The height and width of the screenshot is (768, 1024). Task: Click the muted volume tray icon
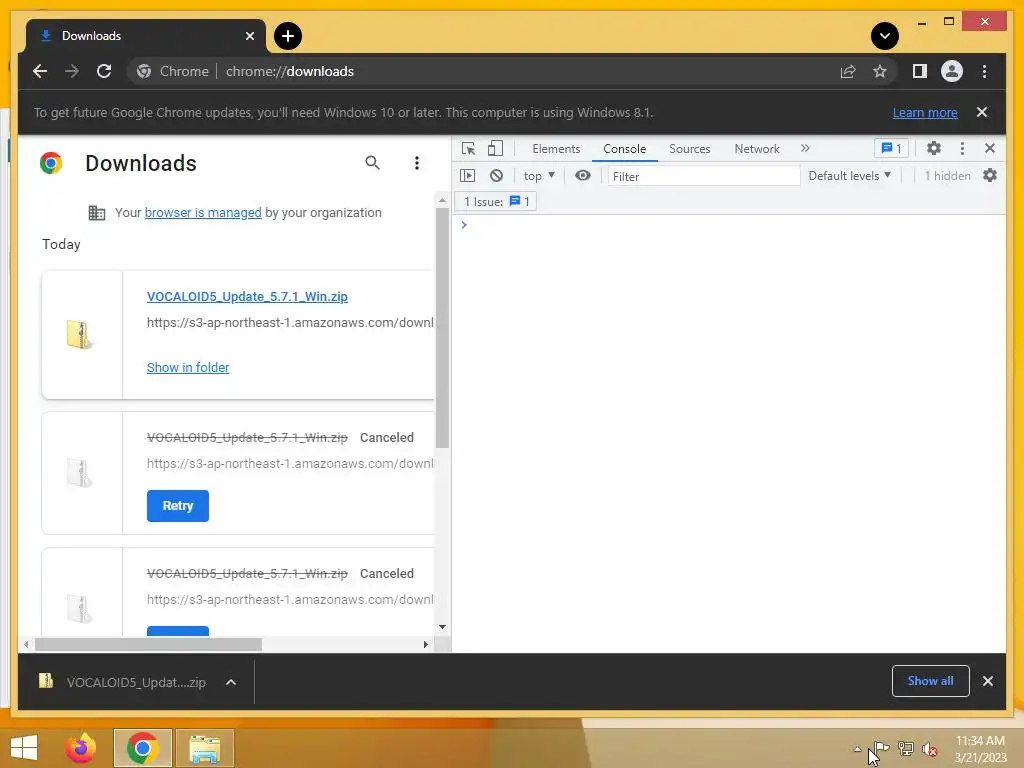929,749
